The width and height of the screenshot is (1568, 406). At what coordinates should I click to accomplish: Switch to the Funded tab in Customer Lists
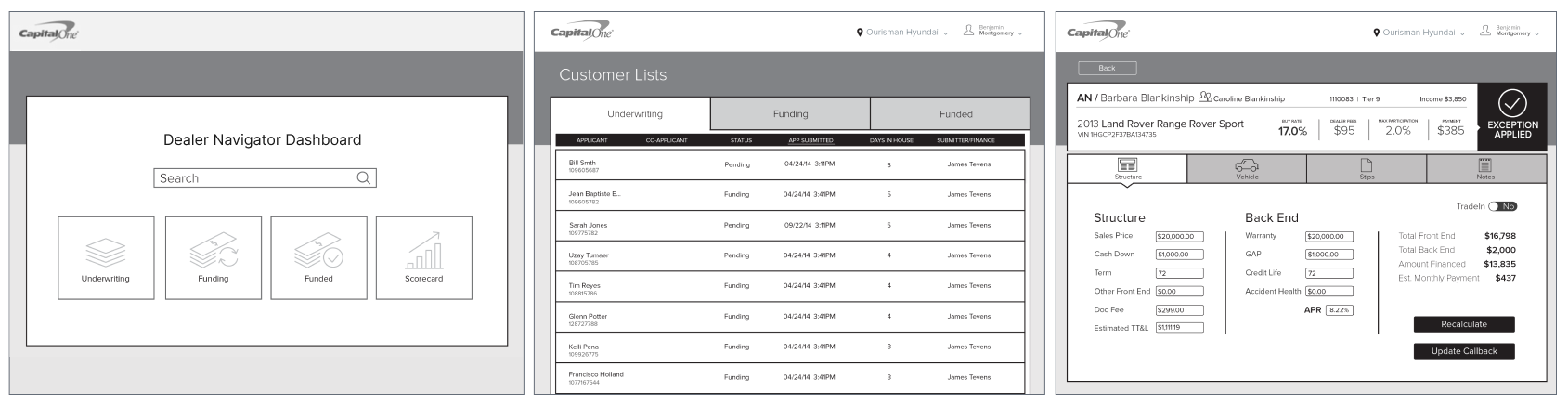tap(951, 113)
